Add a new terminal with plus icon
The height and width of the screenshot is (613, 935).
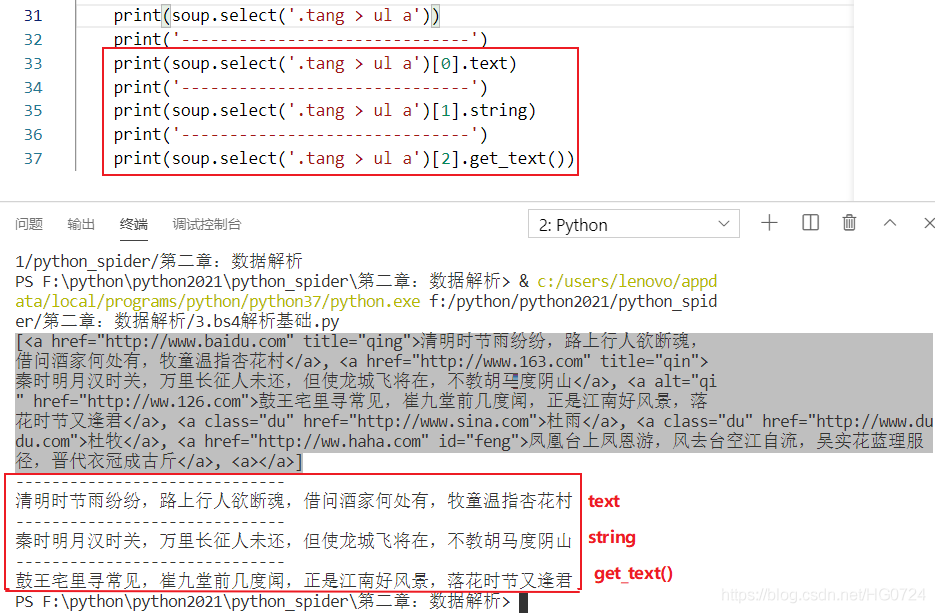click(769, 223)
